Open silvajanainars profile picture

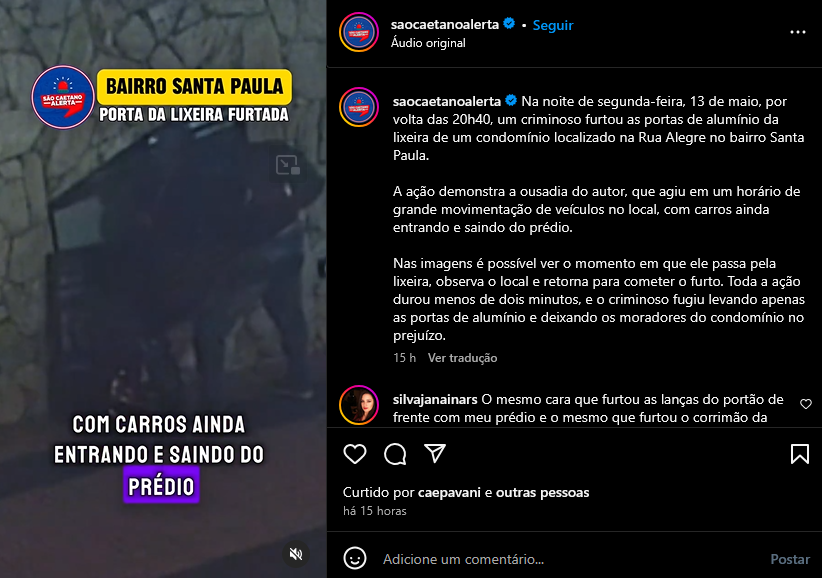(x=359, y=405)
